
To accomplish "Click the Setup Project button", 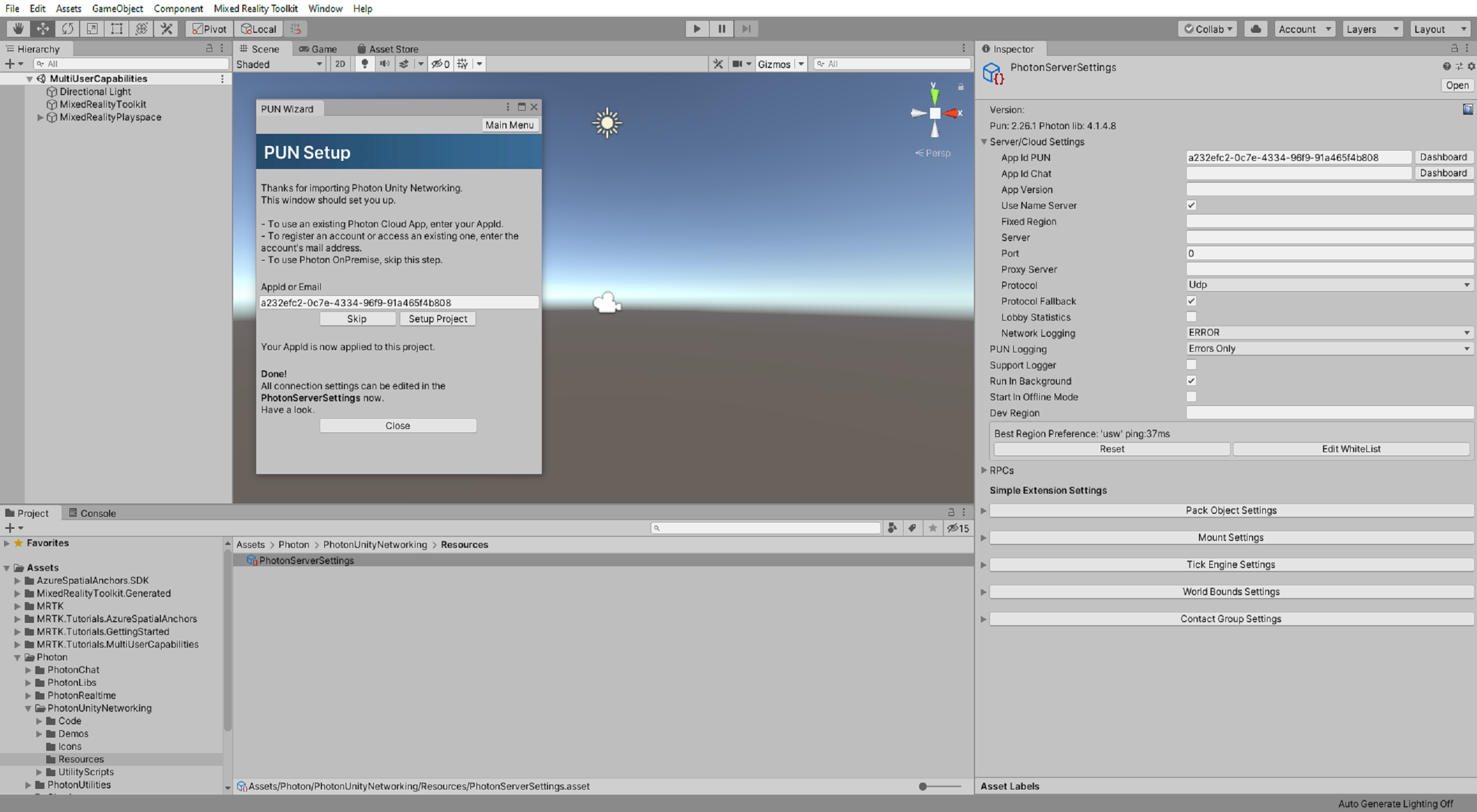I will coord(437,318).
